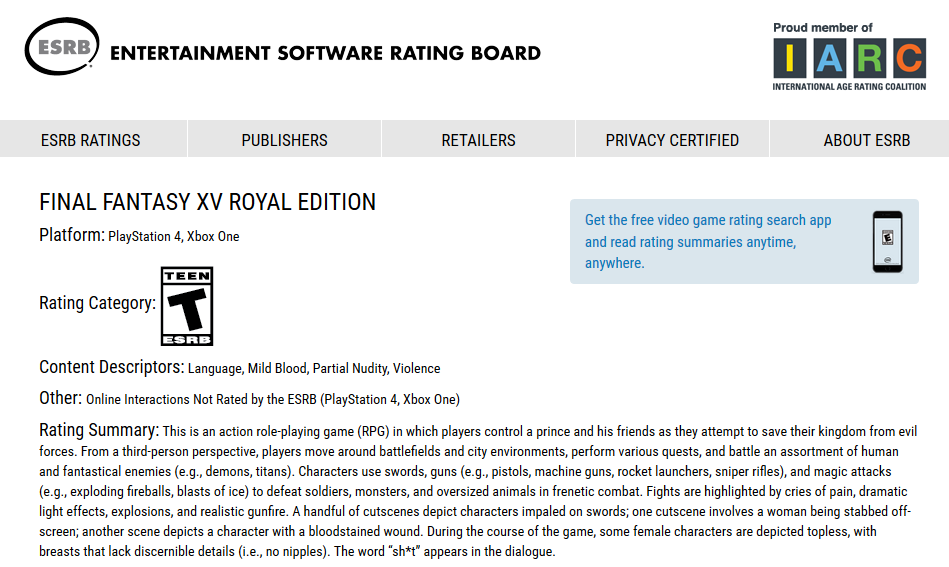The width and height of the screenshot is (949, 567).
Task: Click the 'Content Descriptors:' label
Action: click(112, 367)
